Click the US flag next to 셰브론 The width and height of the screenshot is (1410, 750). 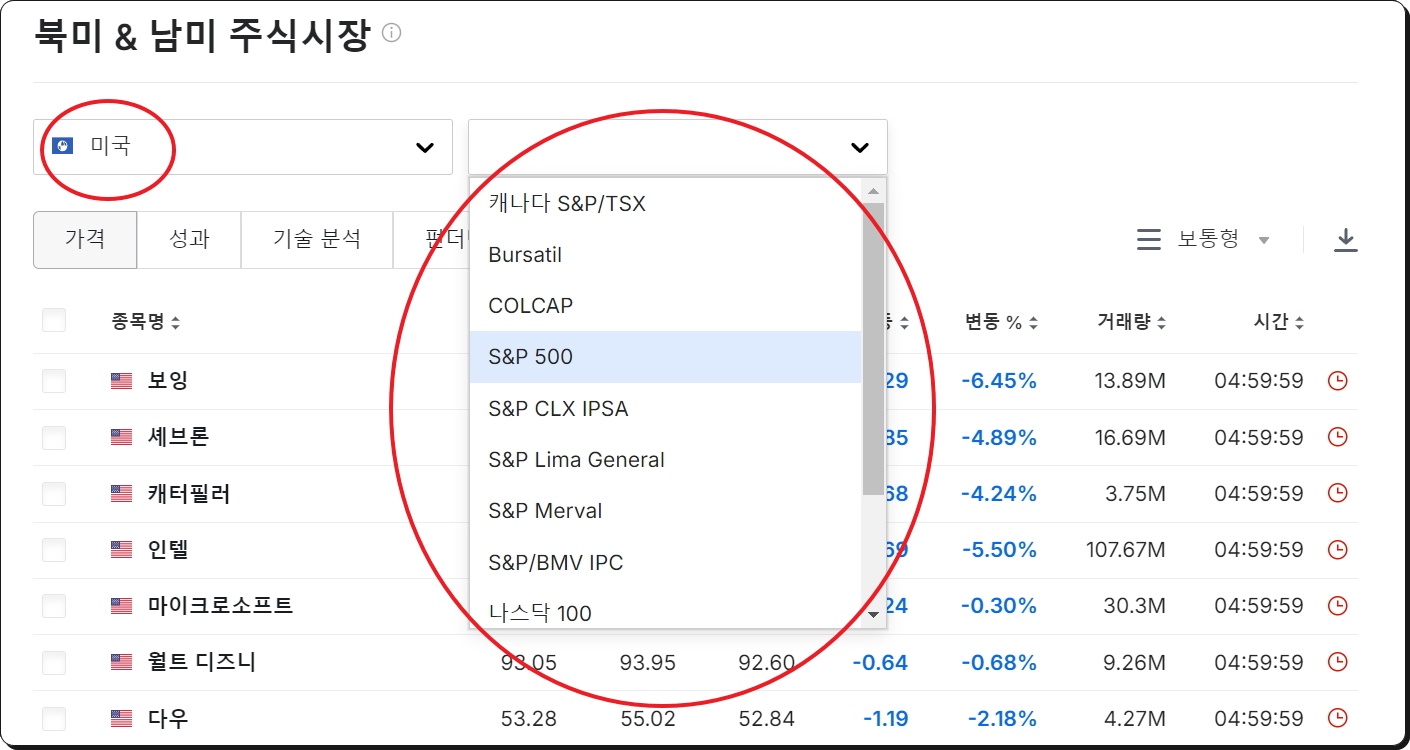point(121,437)
